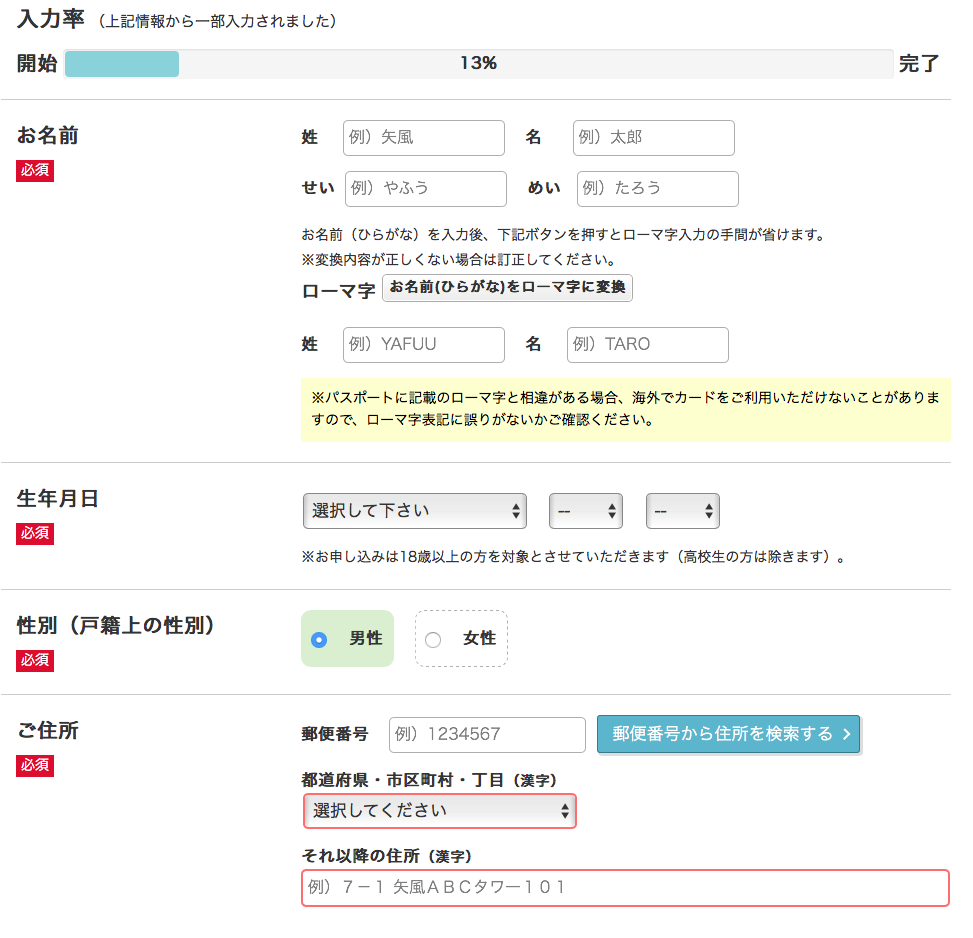This screenshot has height=938, width=973.
Task: Click the 必須 badge under ご住所
Action: pyautogui.click(x=35, y=766)
